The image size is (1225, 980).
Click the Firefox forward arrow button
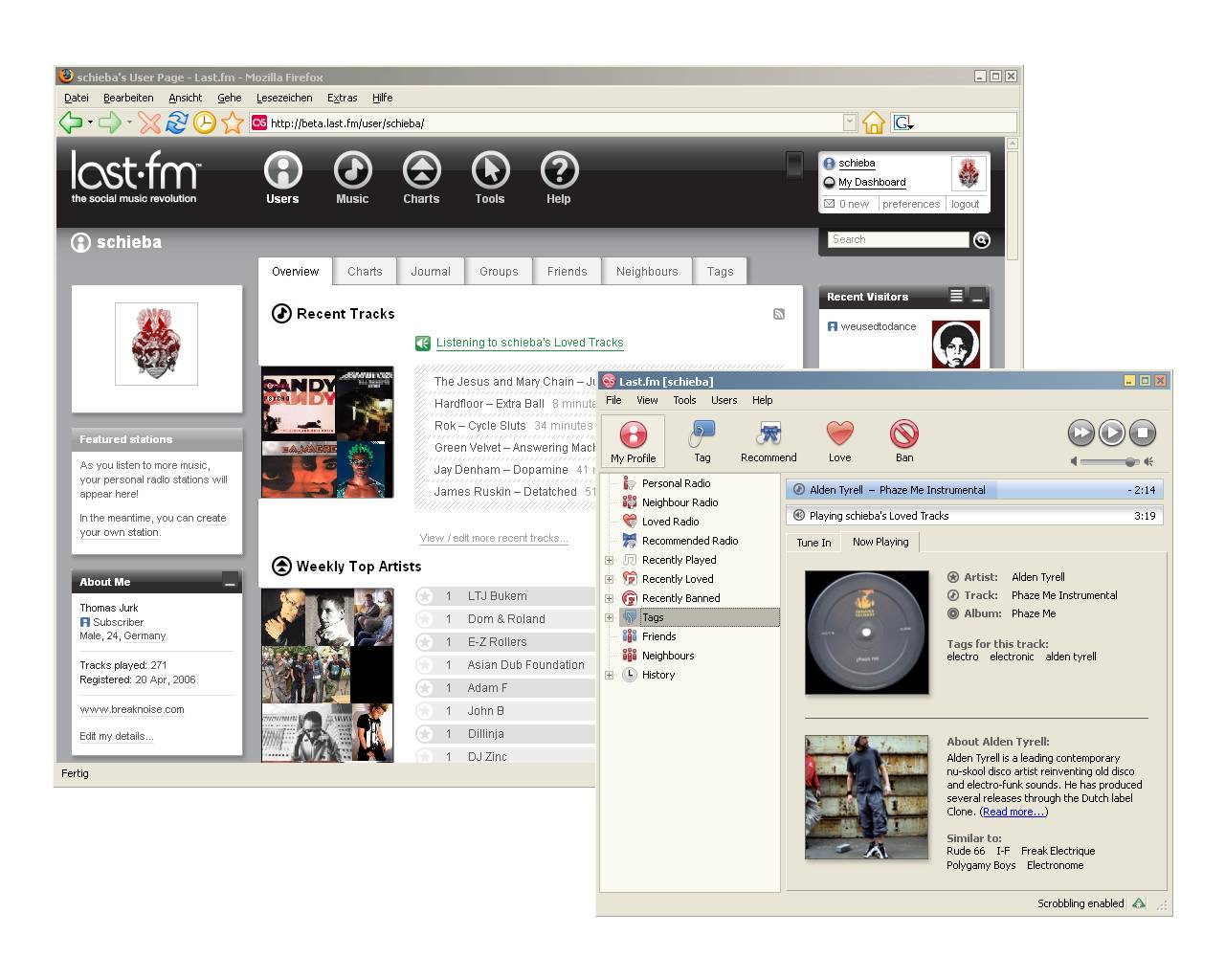point(110,122)
